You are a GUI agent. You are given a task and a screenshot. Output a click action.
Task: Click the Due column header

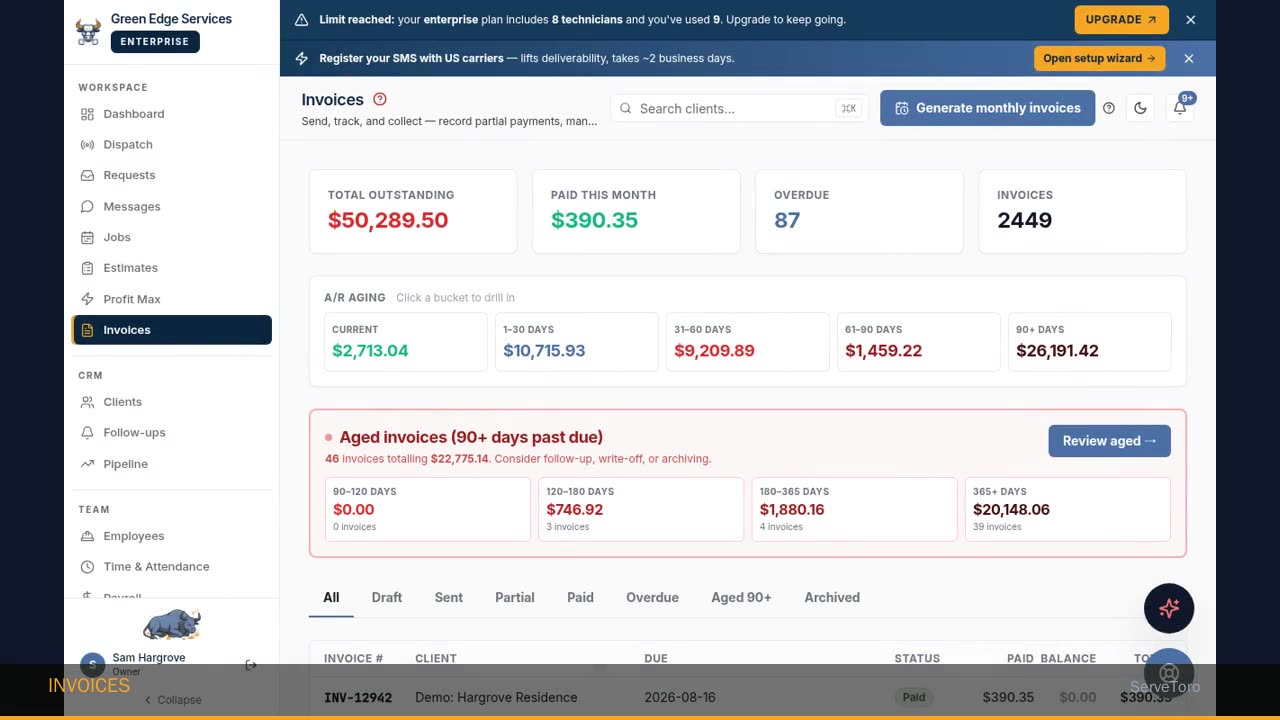(656, 658)
